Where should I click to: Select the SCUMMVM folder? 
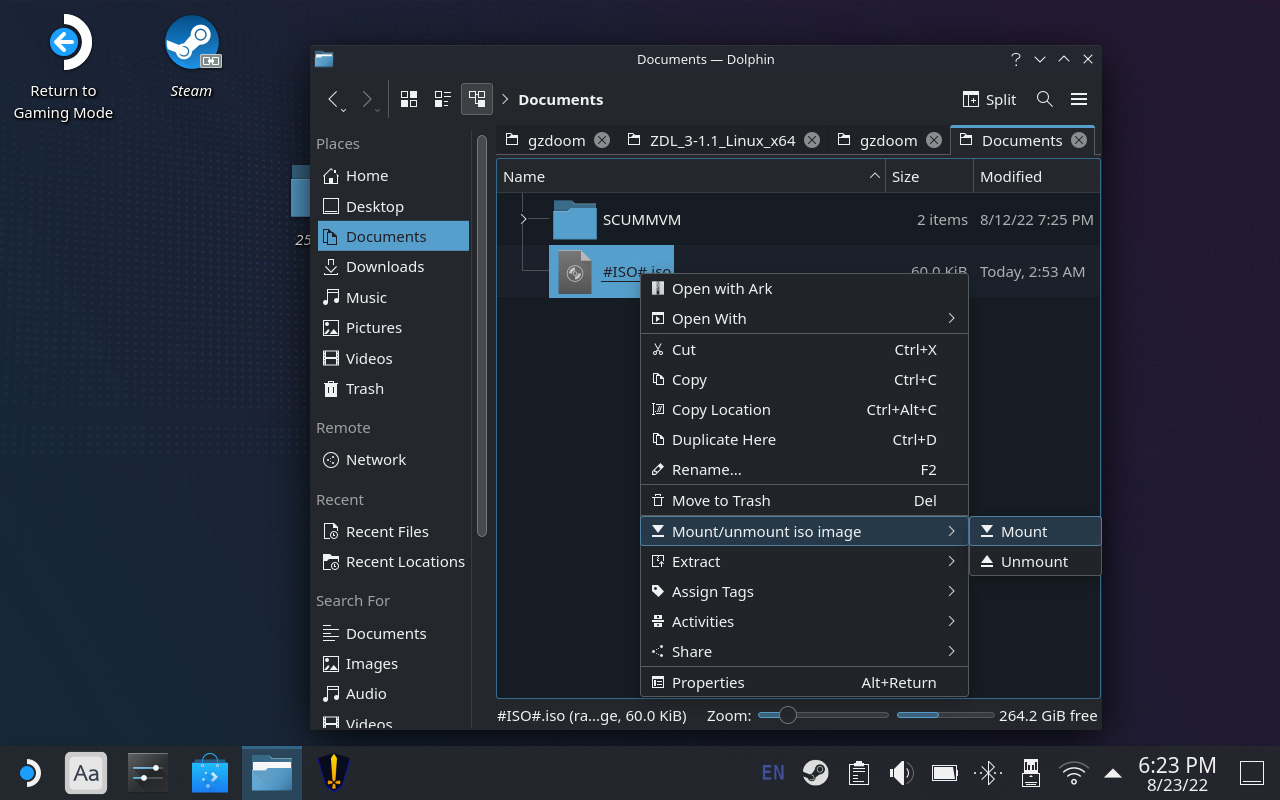coord(617,220)
